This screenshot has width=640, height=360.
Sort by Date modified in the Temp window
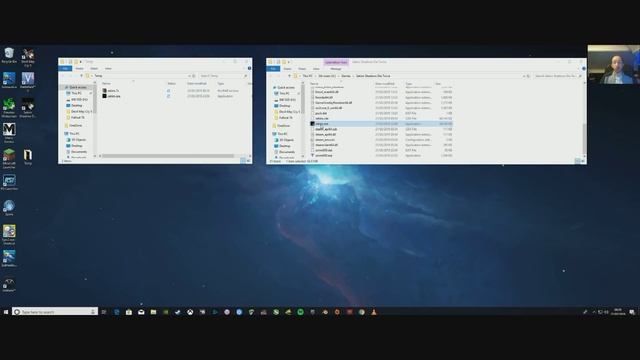point(197,84)
